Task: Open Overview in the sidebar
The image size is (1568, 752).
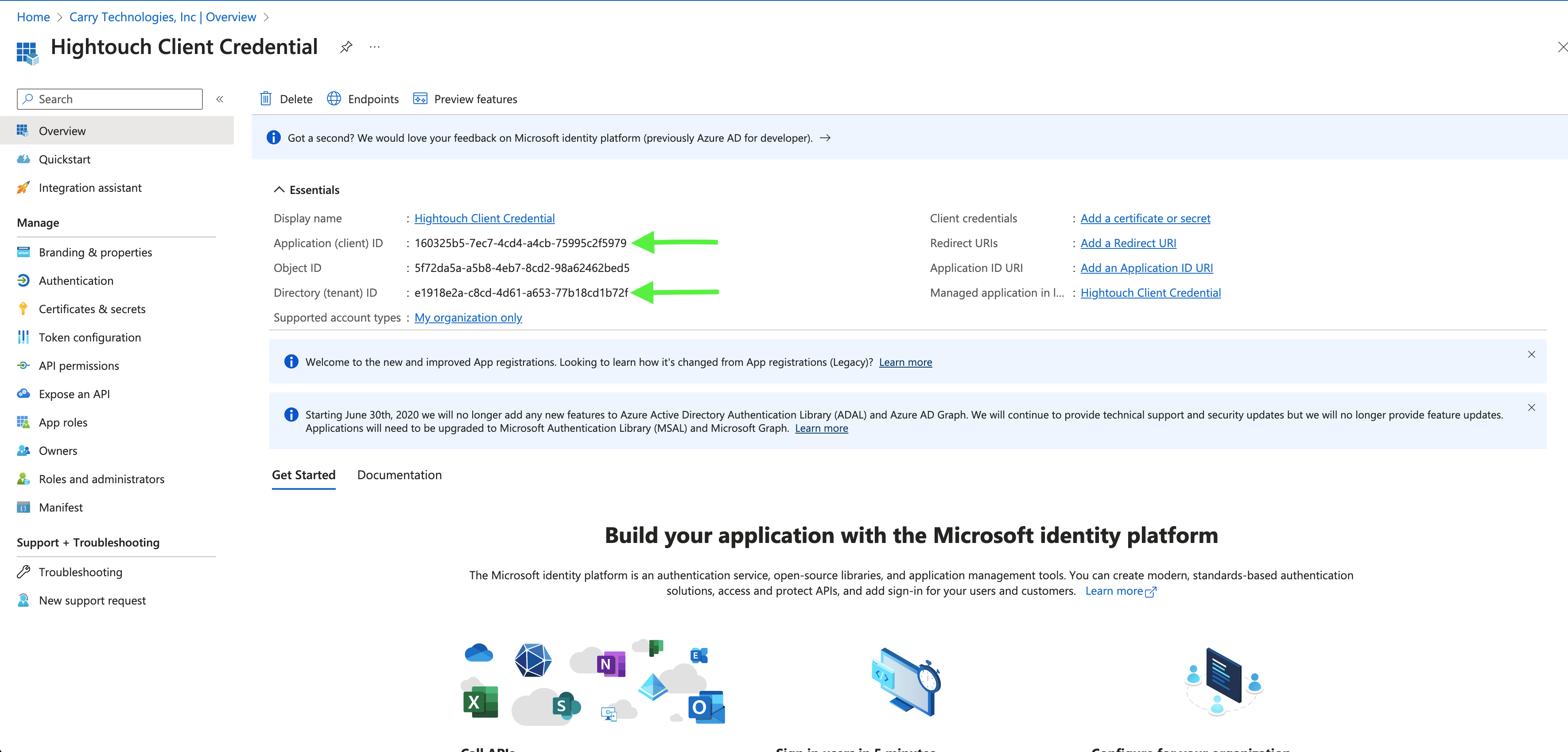Action: (117, 131)
